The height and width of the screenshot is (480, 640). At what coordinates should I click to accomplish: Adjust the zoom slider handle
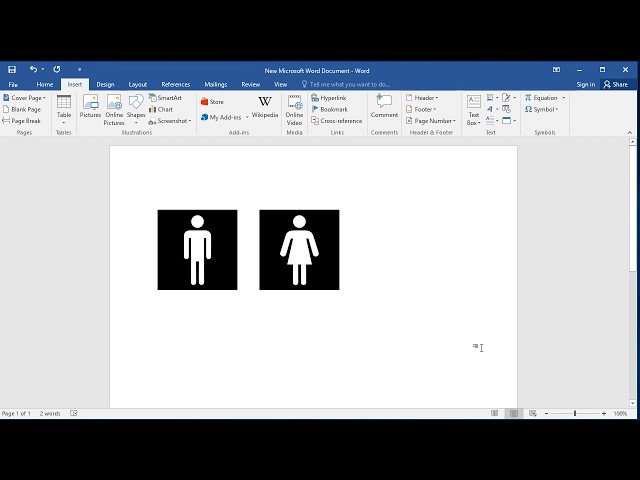(575, 413)
